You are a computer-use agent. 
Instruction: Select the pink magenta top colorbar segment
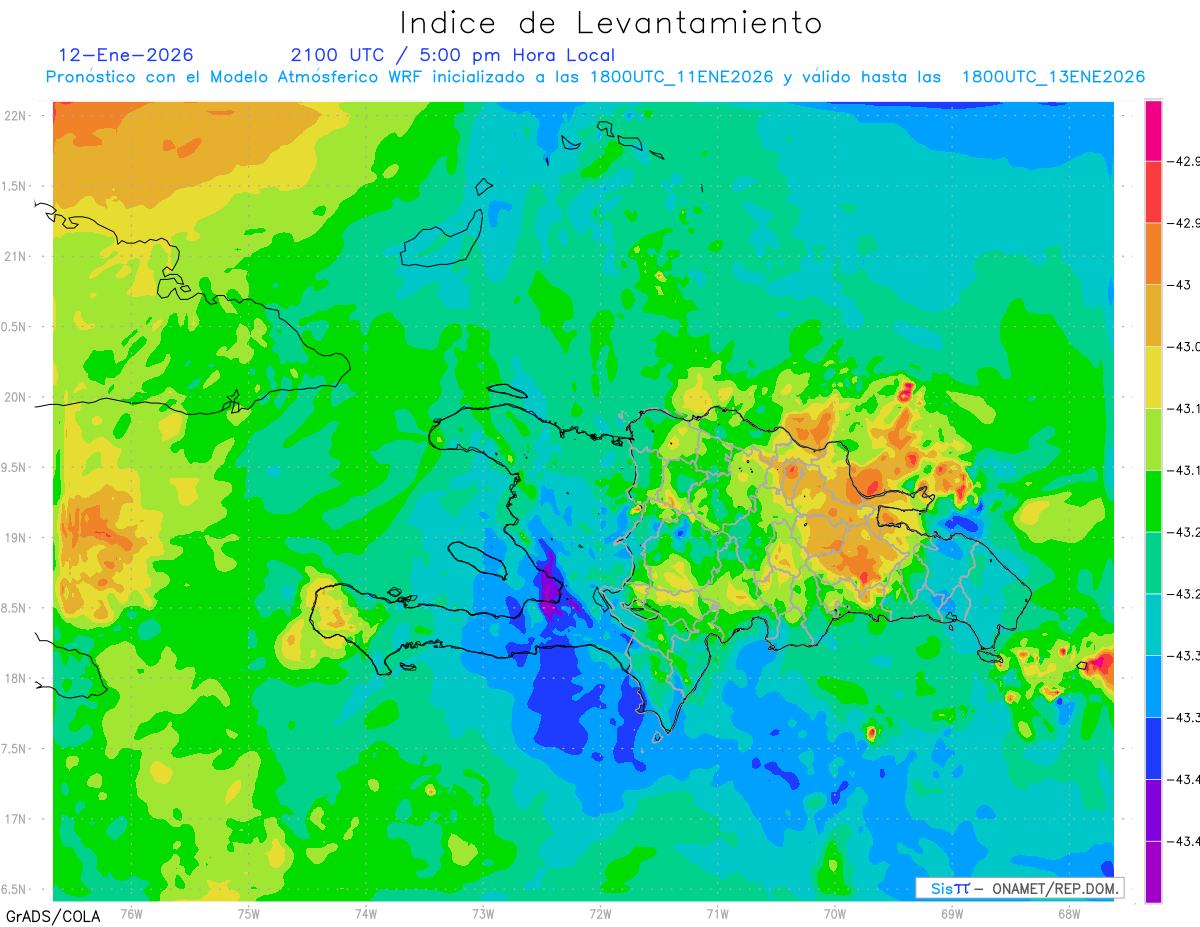[1153, 130]
